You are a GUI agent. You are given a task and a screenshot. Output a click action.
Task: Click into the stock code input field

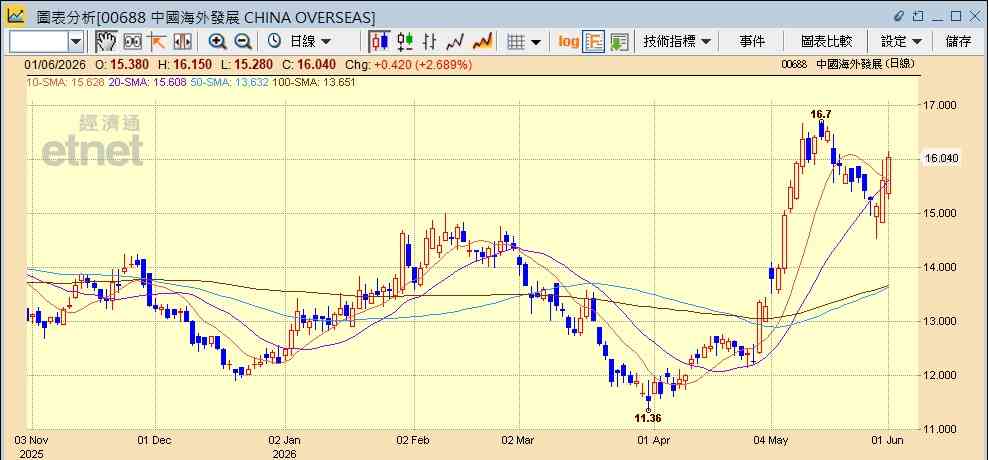pos(39,42)
